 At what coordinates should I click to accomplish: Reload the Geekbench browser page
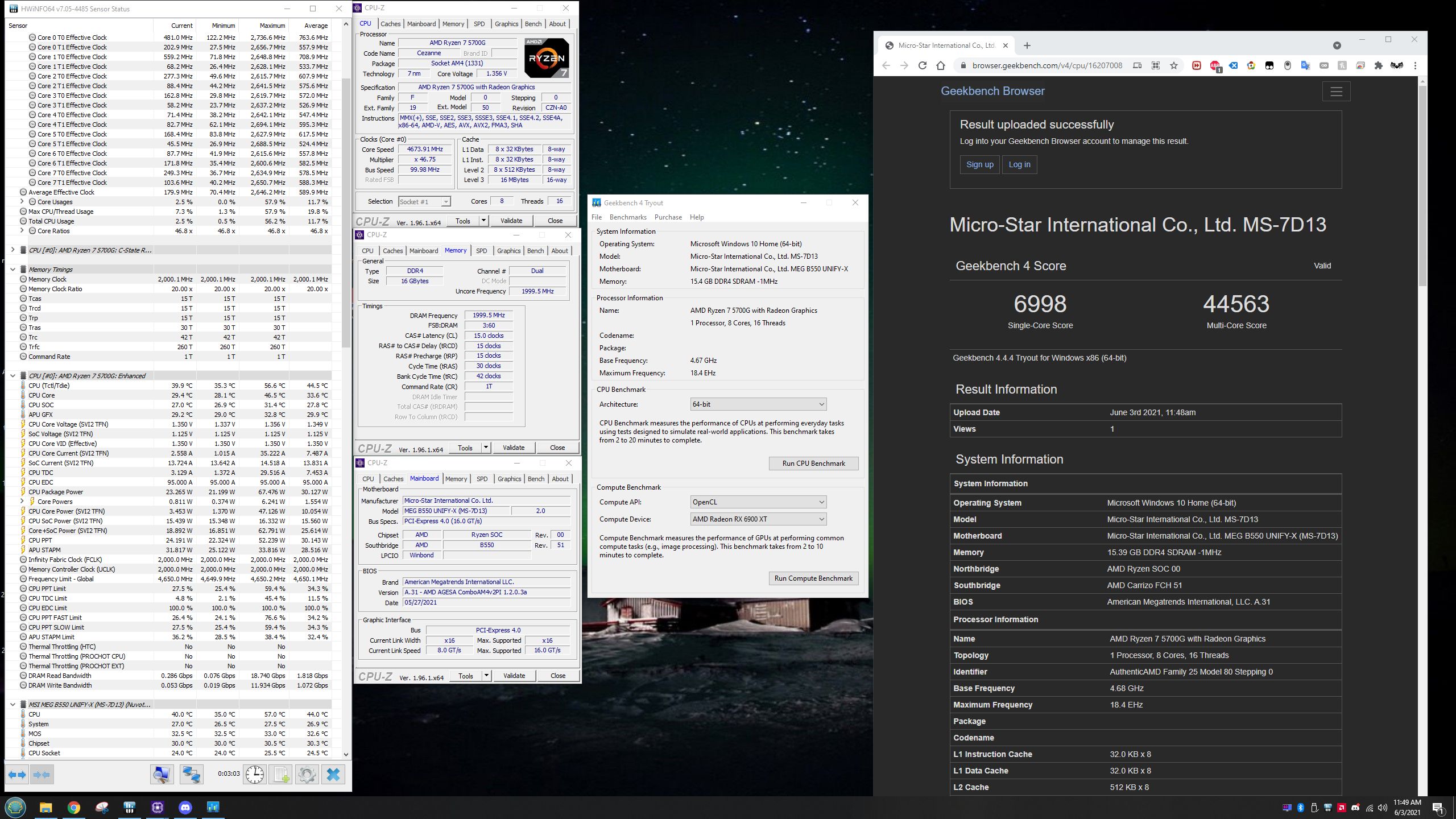point(923,65)
